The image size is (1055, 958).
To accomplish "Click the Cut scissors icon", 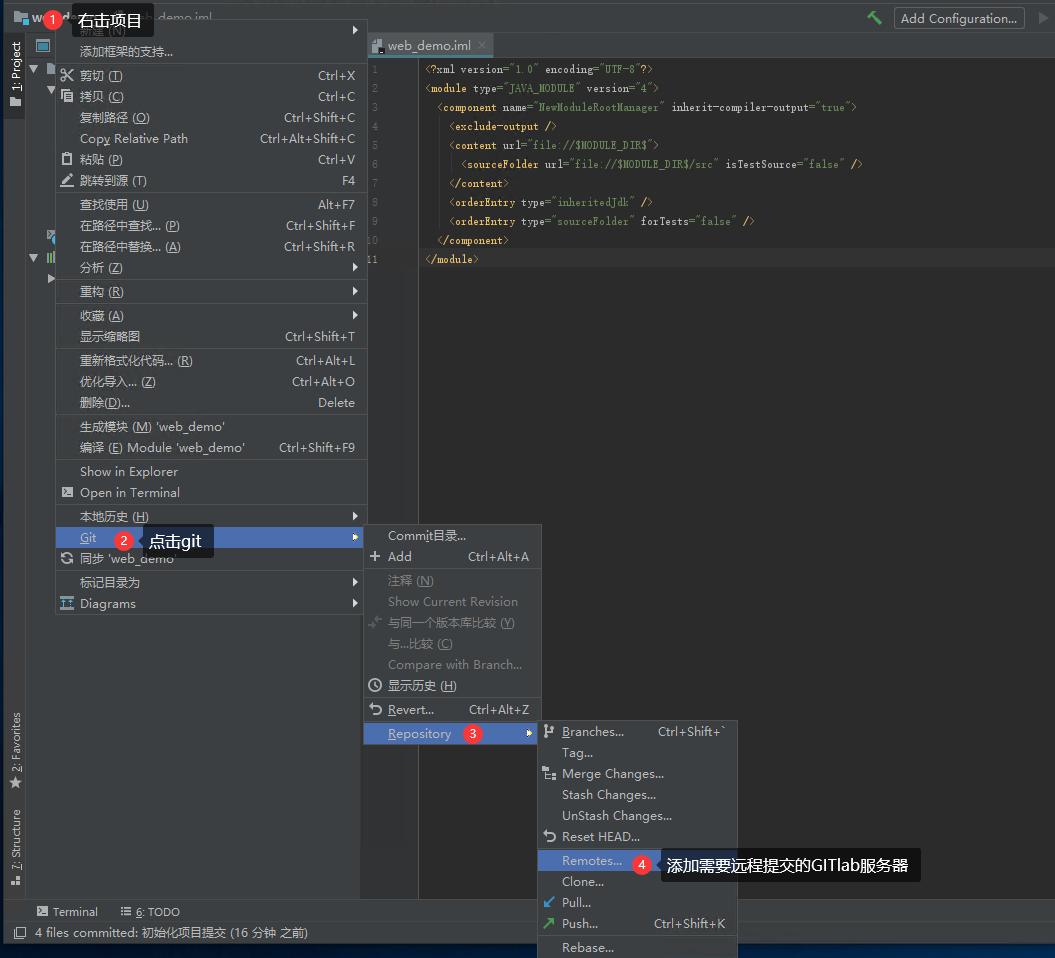I will coord(67,75).
